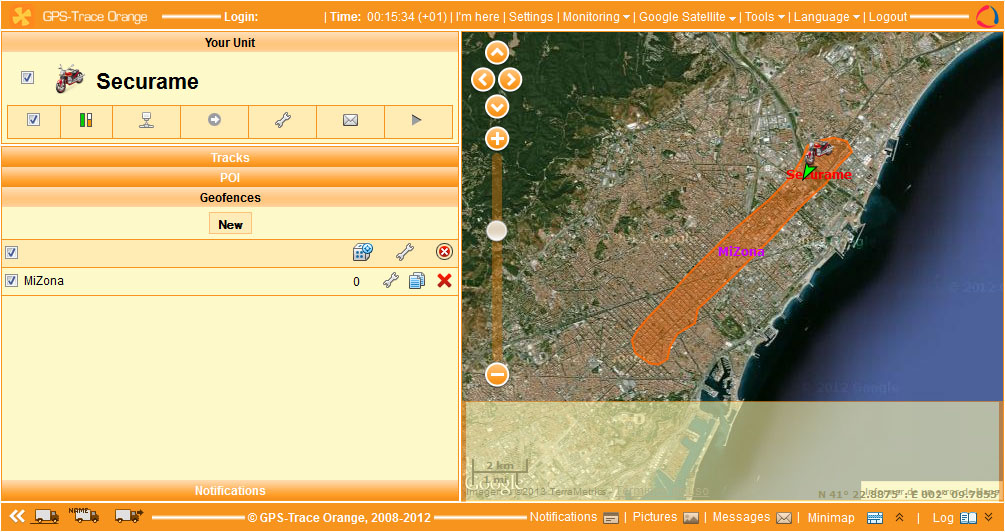Image resolution: width=1005 pixels, height=532 pixels.
Task: Pan the map right
Action: pyautogui.click(x=510, y=79)
